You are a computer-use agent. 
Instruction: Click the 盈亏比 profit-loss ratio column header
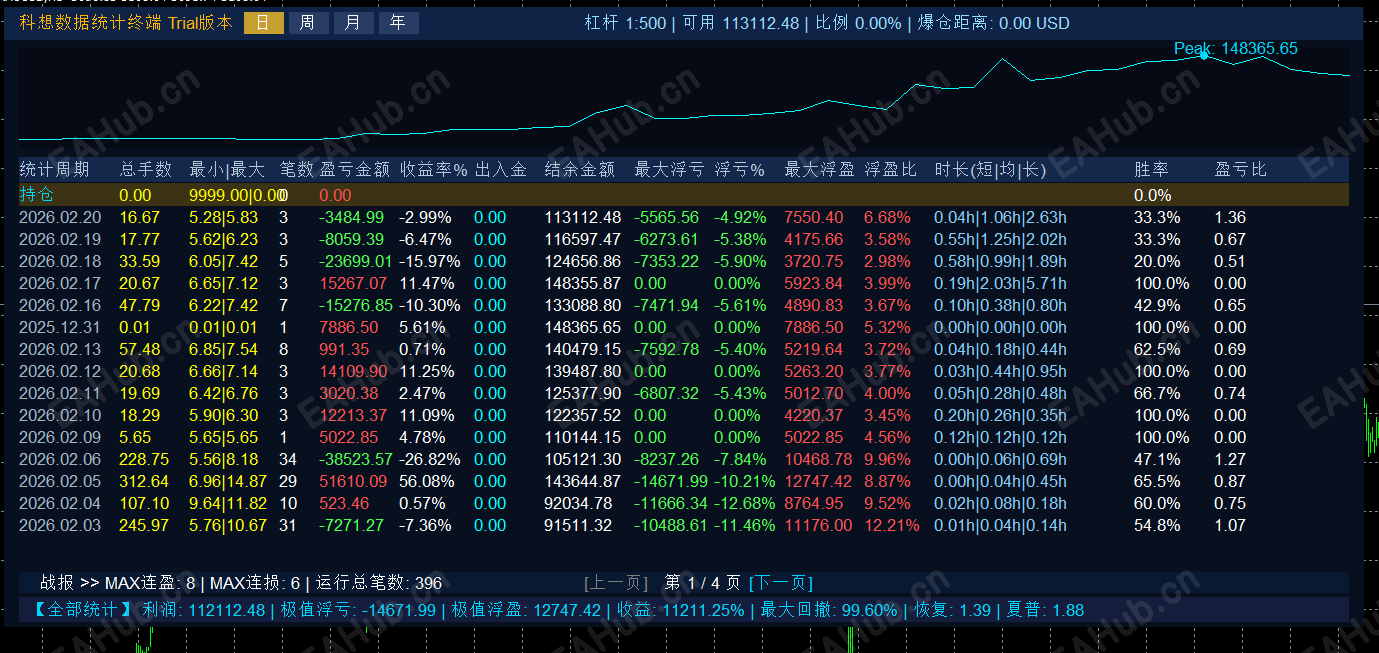1240,169
